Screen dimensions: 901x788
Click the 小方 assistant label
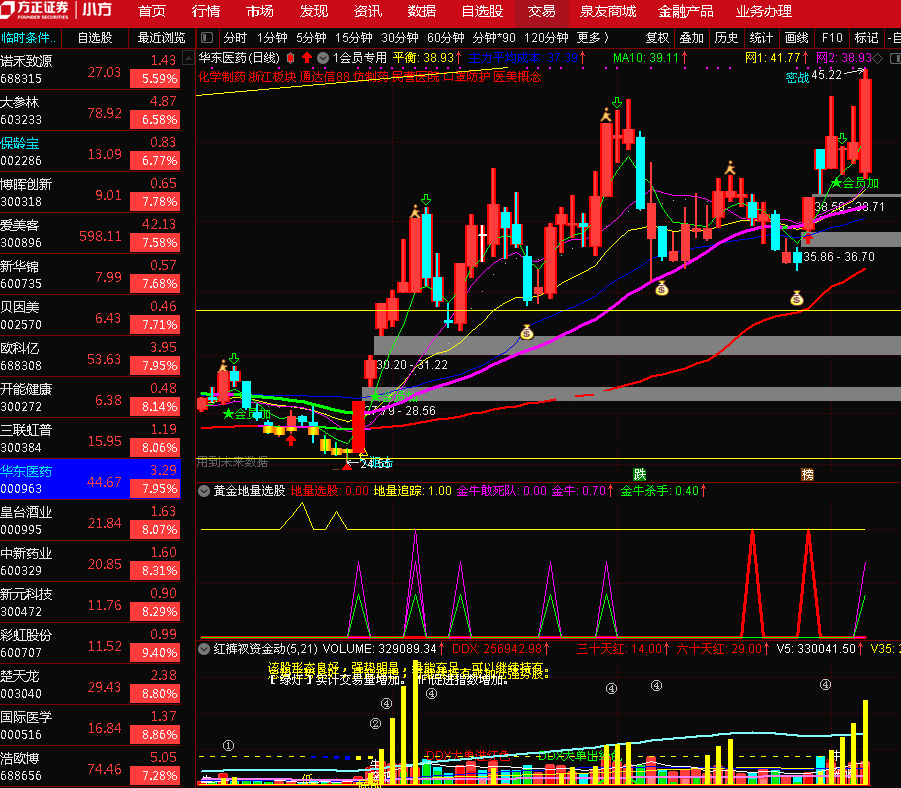coord(97,10)
